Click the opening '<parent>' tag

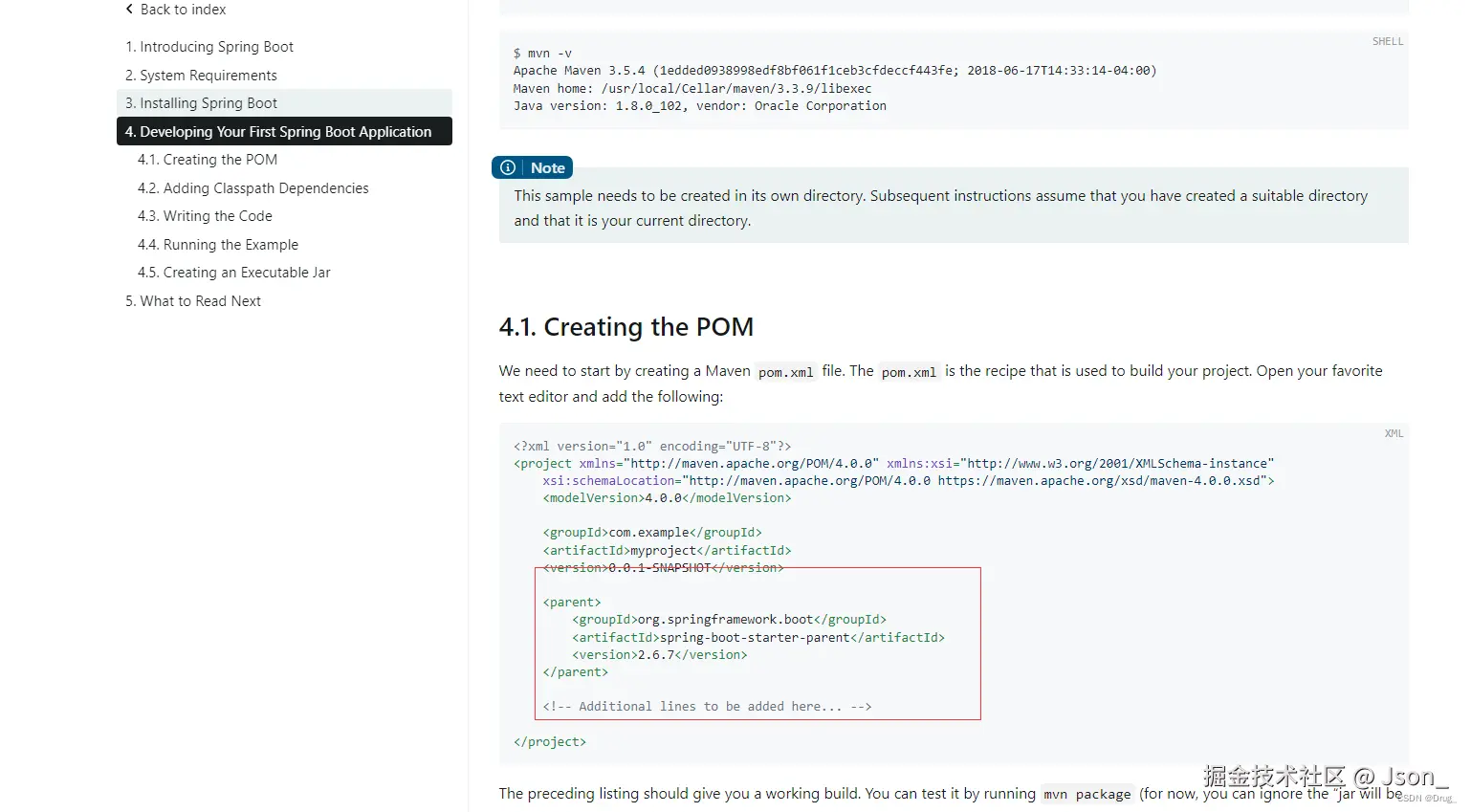point(572,603)
